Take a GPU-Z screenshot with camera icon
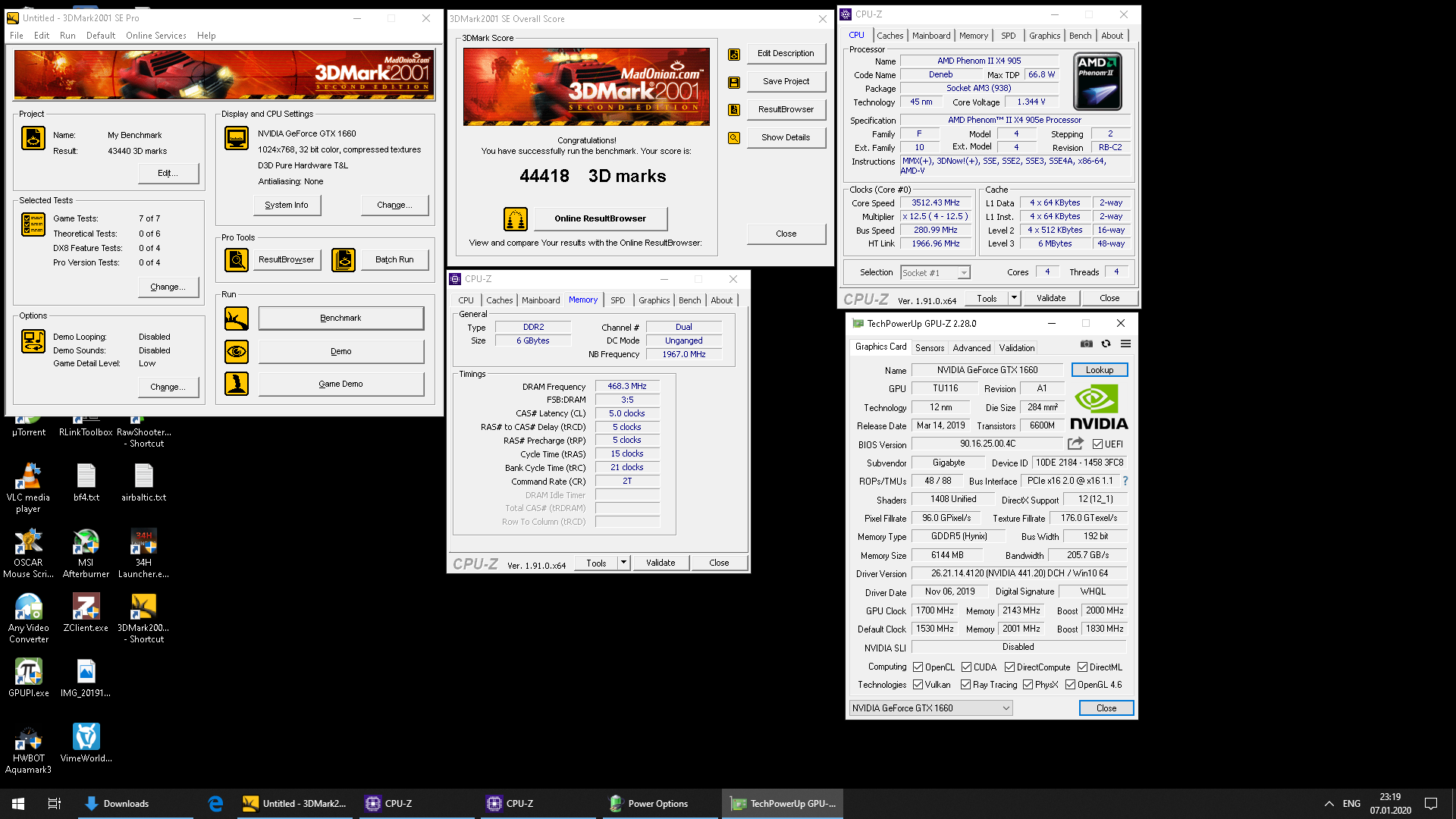This screenshot has width=1456, height=819. click(x=1087, y=344)
